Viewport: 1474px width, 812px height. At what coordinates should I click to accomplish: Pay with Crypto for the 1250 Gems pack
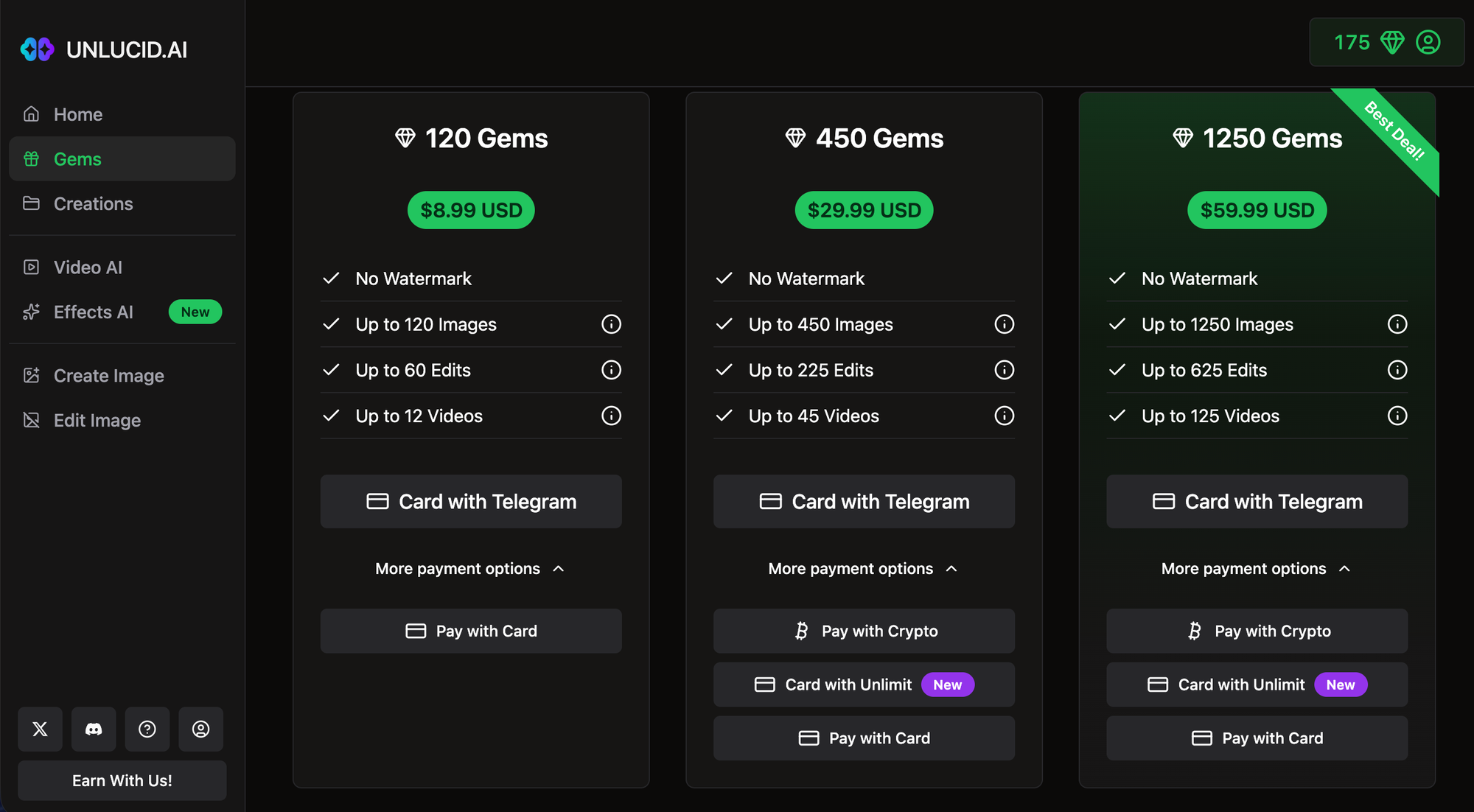pos(1257,631)
